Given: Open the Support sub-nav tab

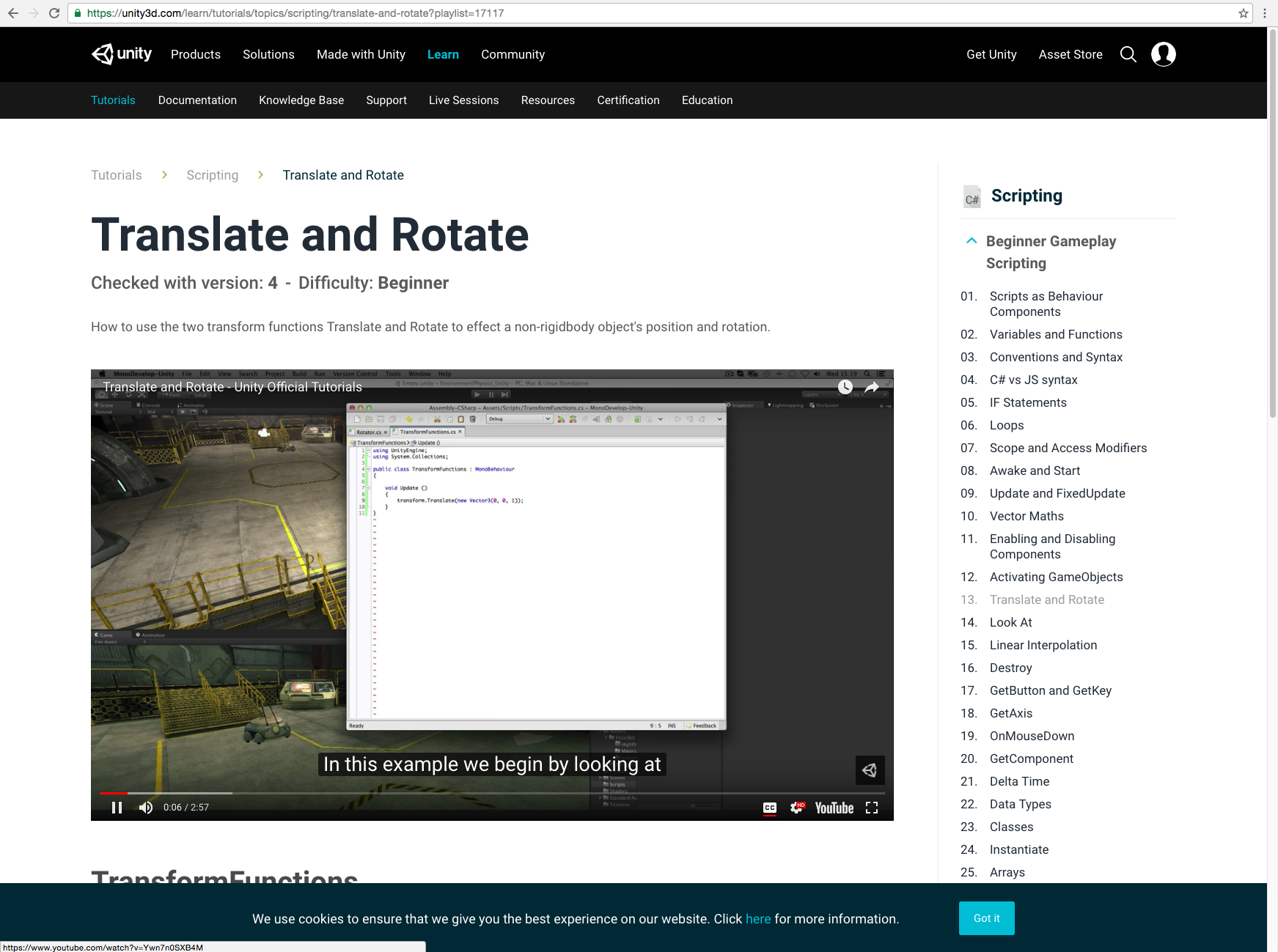Looking at the screenshot, I should pos(386,100).
